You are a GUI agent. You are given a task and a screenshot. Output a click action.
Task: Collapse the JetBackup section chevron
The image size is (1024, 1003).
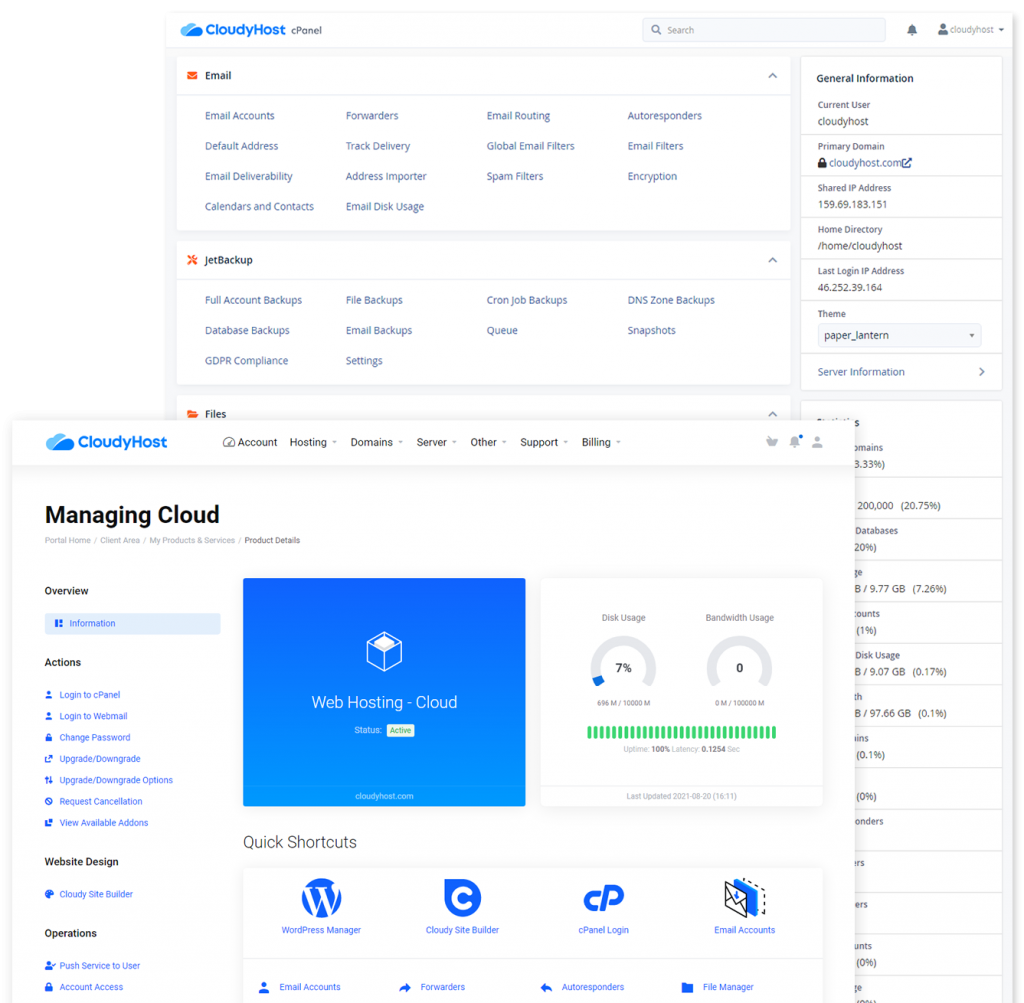(x=773, y=260)
